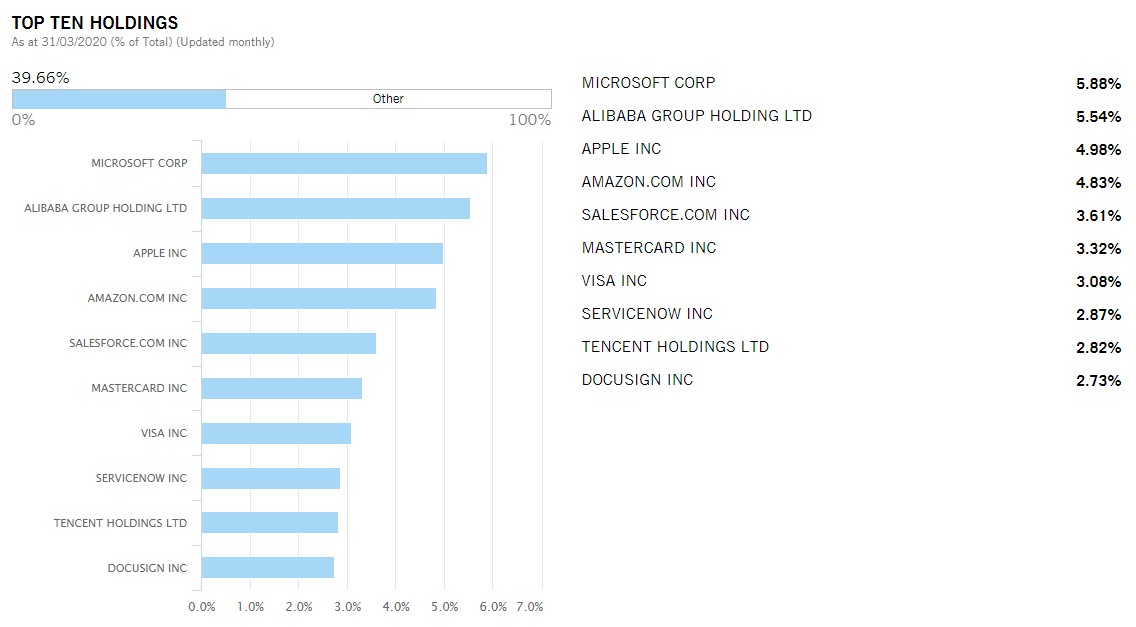
Task: Click the Alibaba Group Holding bar
Action: 335,208
